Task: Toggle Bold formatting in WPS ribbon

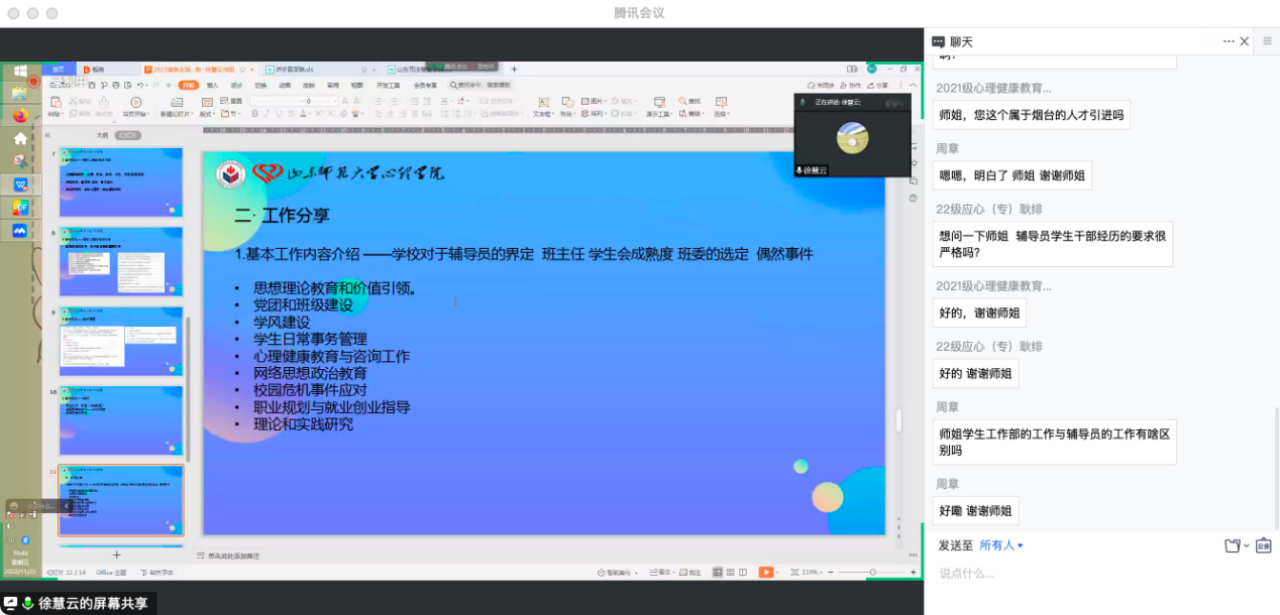Action: 255,114
